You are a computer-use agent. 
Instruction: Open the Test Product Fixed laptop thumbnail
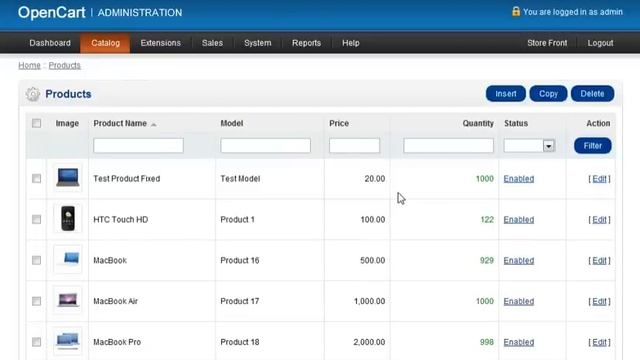click(68, 178)
